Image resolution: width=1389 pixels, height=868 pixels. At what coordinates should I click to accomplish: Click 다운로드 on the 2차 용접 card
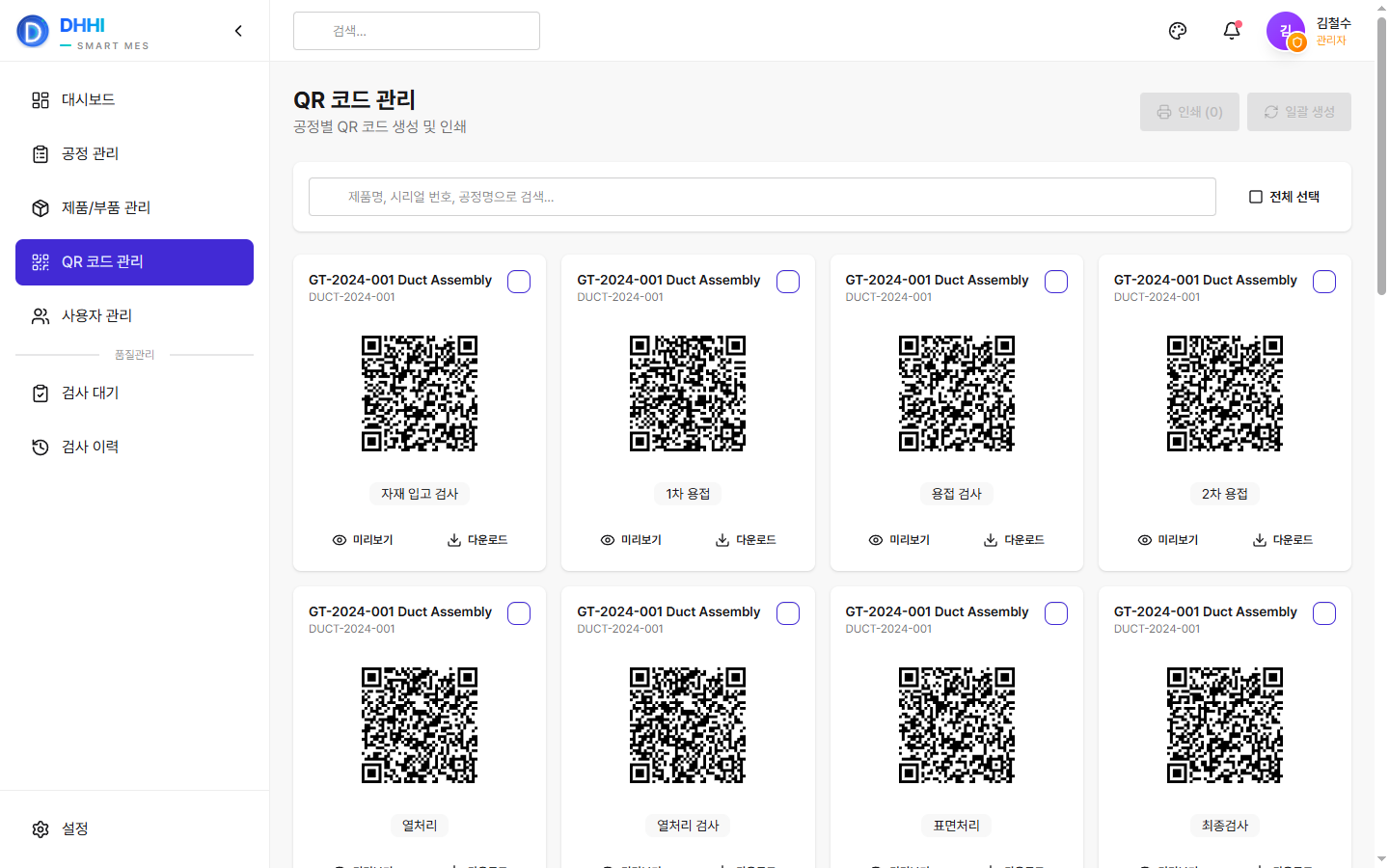pos(1283,540)
